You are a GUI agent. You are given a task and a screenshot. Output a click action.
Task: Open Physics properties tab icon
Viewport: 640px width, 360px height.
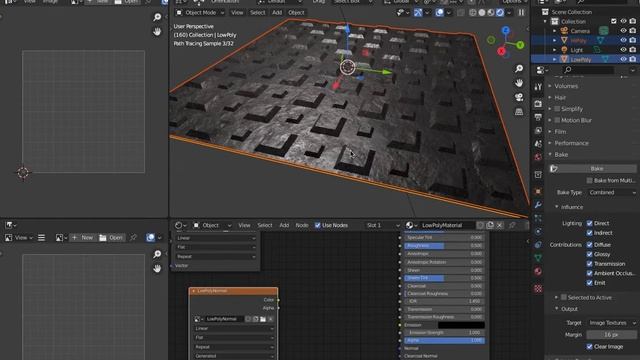click(538, 231)
